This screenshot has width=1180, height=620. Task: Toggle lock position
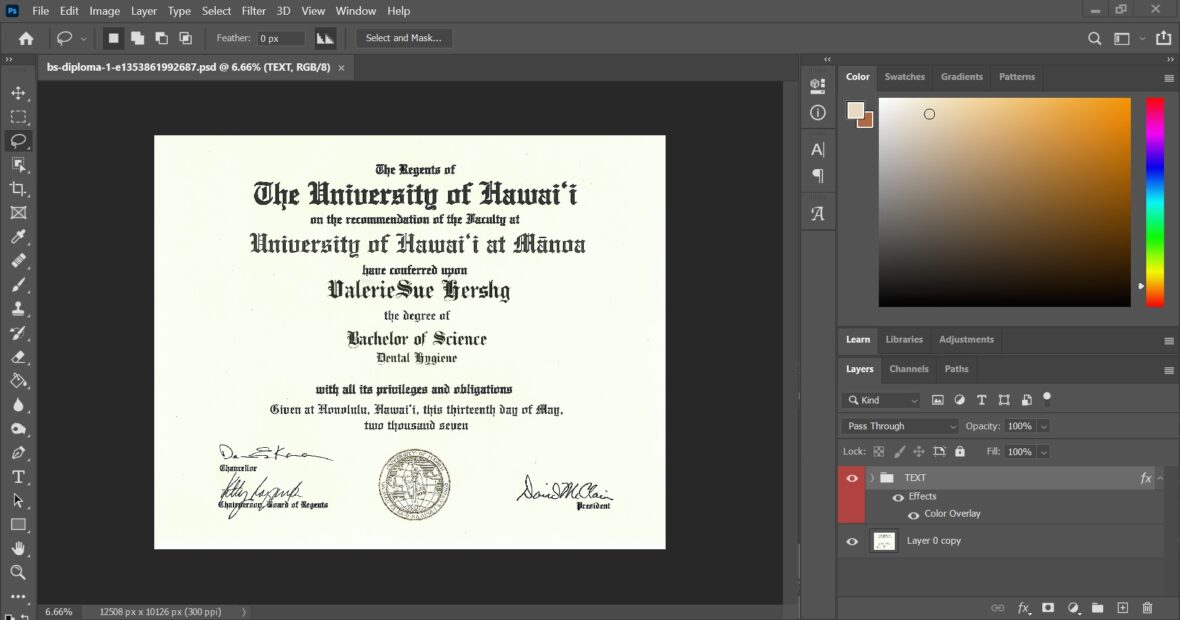coord(918,451)
